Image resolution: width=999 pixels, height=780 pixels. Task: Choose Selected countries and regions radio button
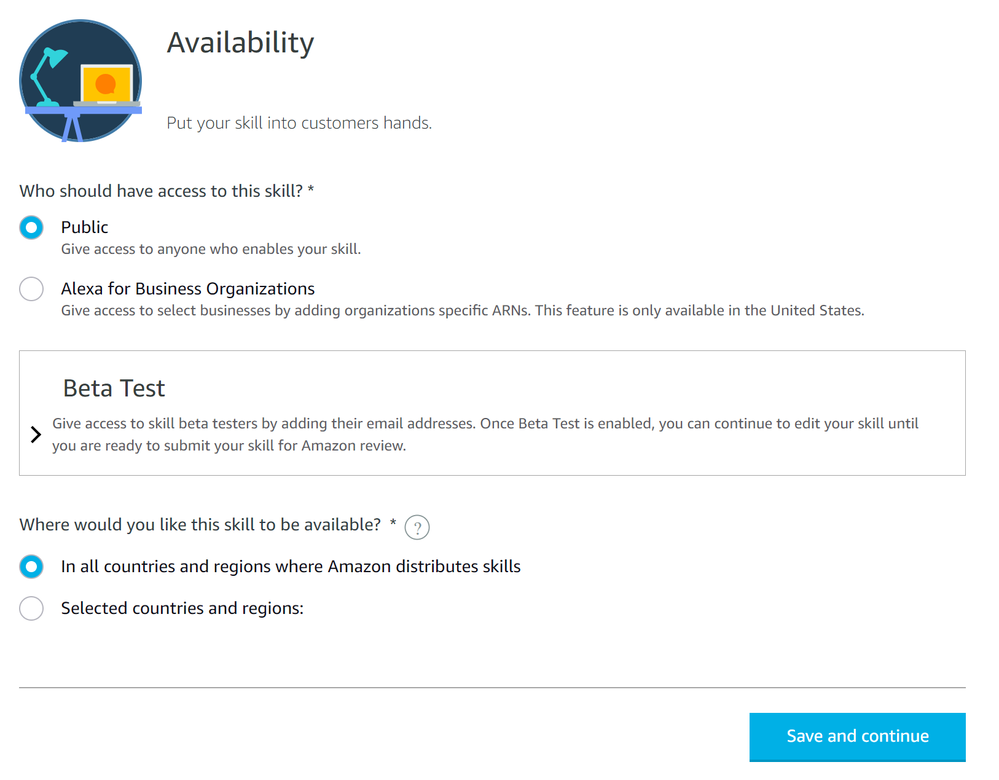(x=32, y=608)
